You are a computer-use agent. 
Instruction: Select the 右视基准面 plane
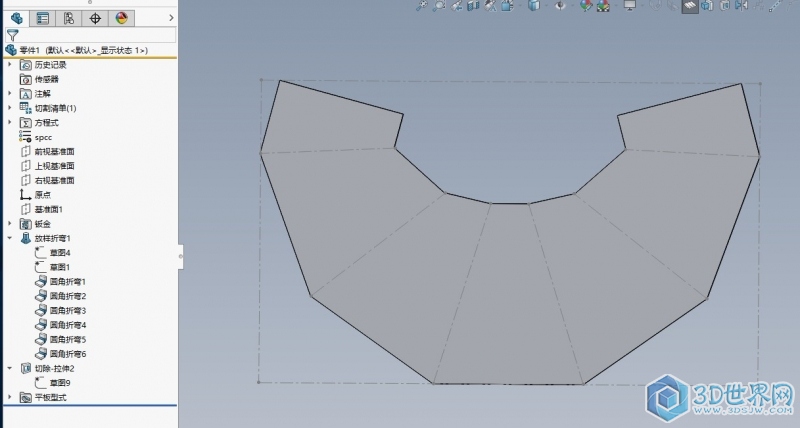coord(47,180)
